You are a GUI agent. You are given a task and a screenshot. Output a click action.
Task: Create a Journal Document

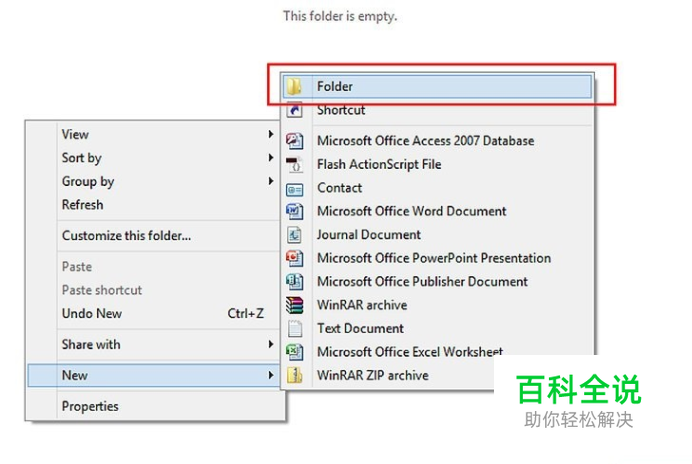[x=437, y=234]
